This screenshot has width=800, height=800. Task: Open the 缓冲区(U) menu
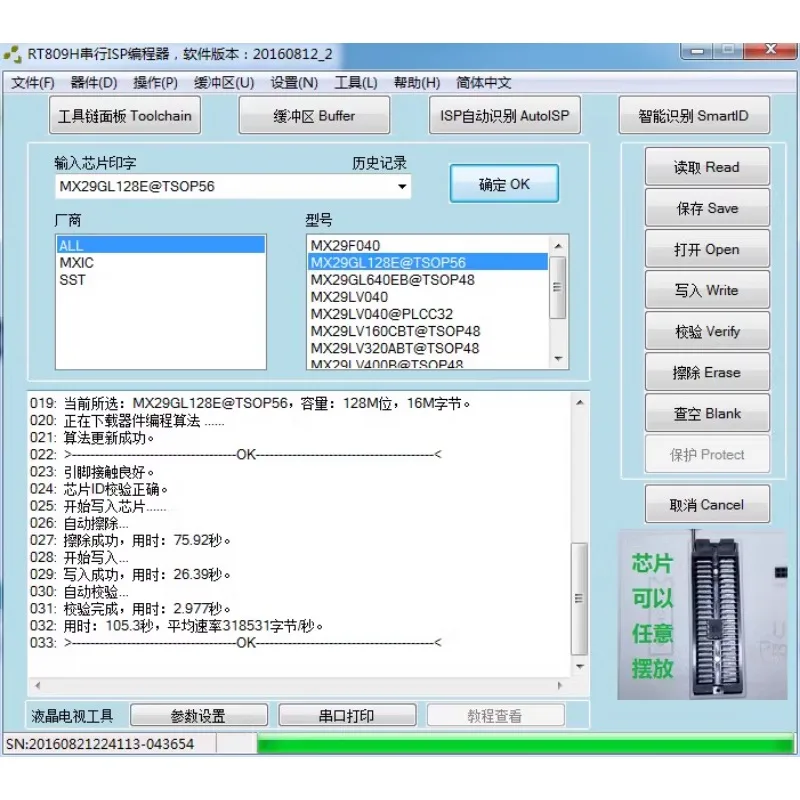tap(224, 83)
